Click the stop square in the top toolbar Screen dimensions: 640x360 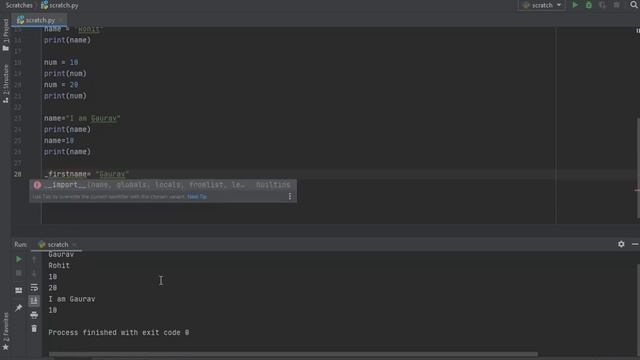coord(617,5)
